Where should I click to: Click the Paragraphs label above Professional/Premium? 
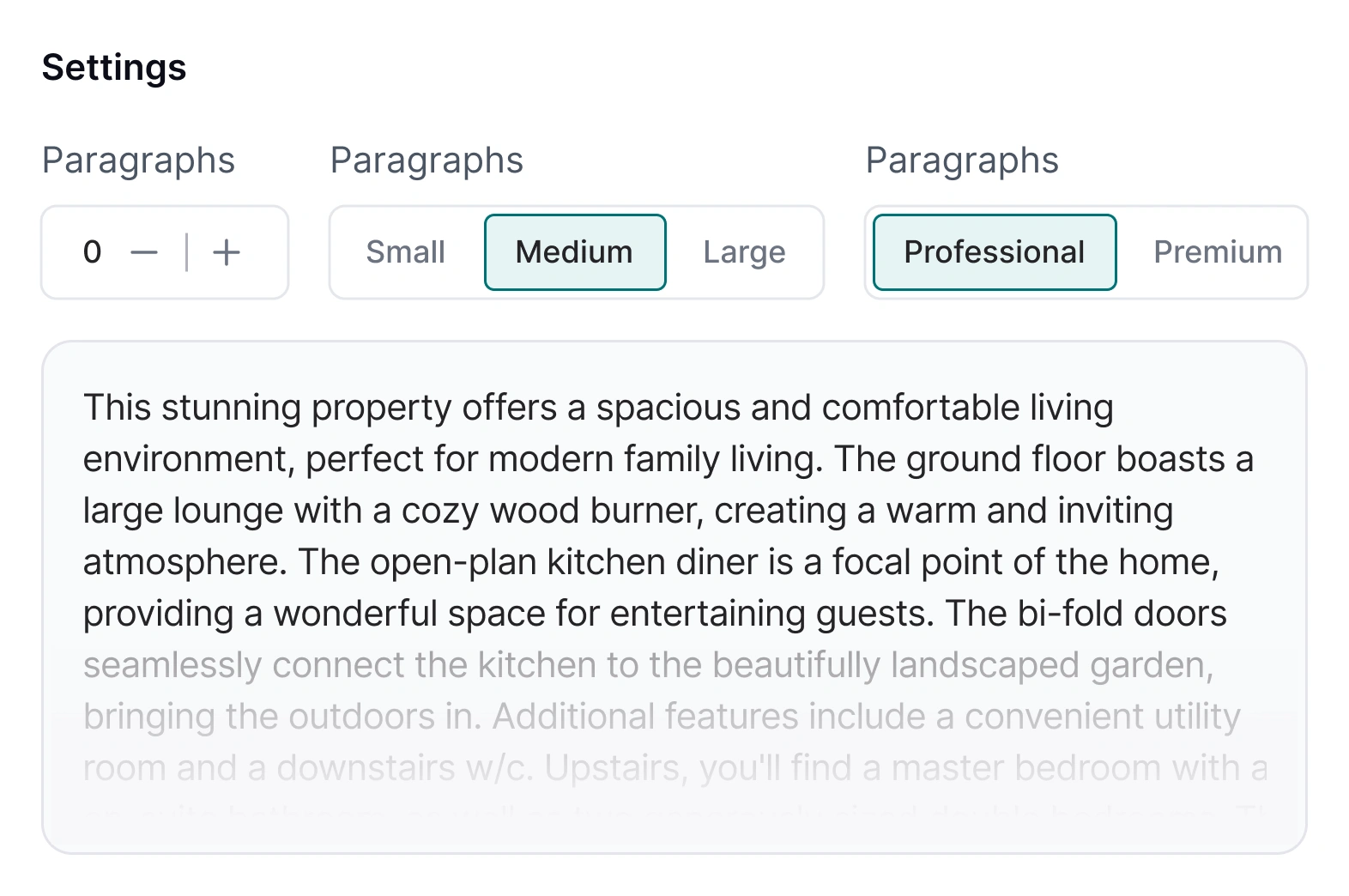tap(962, 160)
